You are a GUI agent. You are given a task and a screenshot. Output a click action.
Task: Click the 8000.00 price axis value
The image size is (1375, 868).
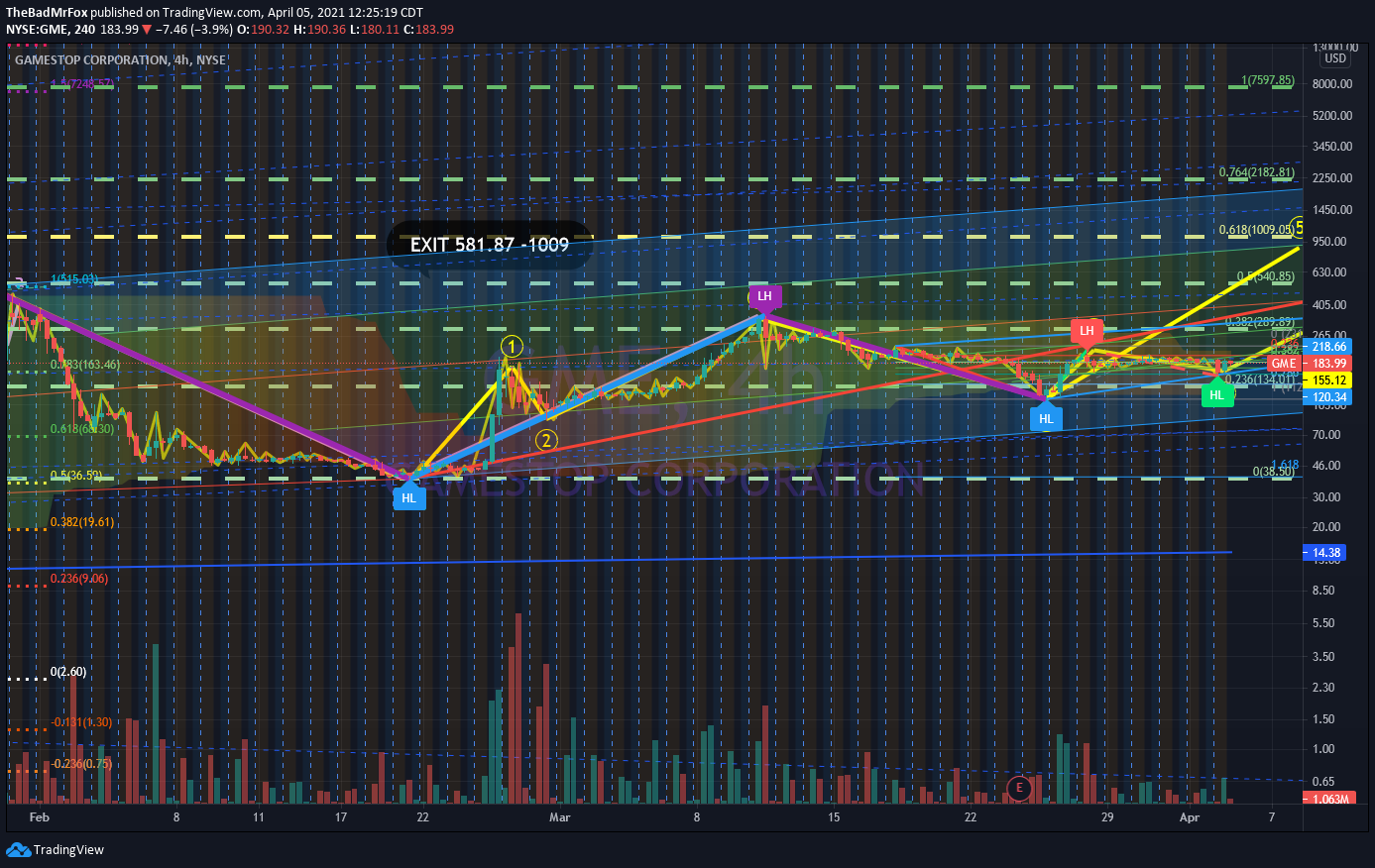pyautogui.click(x=1332, y=84)
